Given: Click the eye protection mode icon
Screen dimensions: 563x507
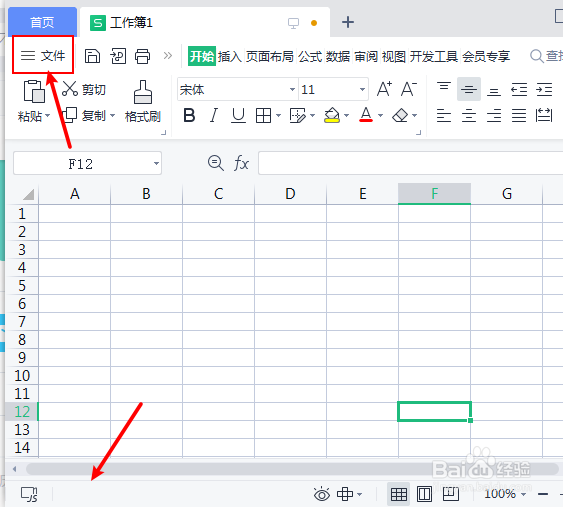Looking at the screenshot, I should point(322,494).
